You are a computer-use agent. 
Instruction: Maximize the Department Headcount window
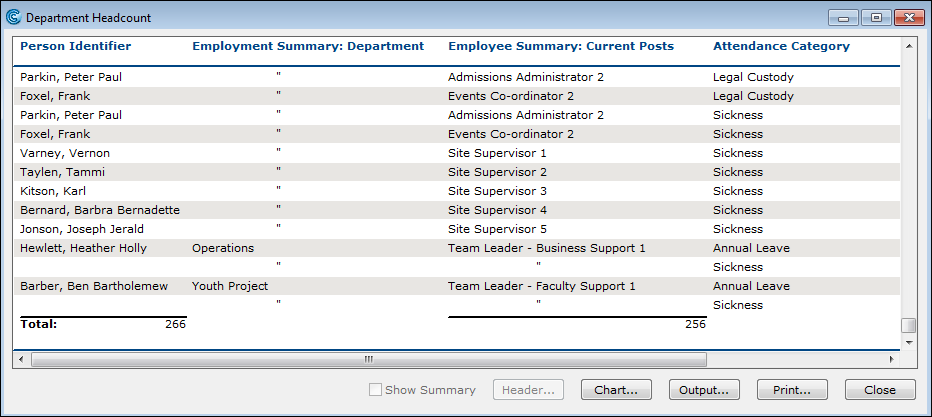[x=875, y=17]
